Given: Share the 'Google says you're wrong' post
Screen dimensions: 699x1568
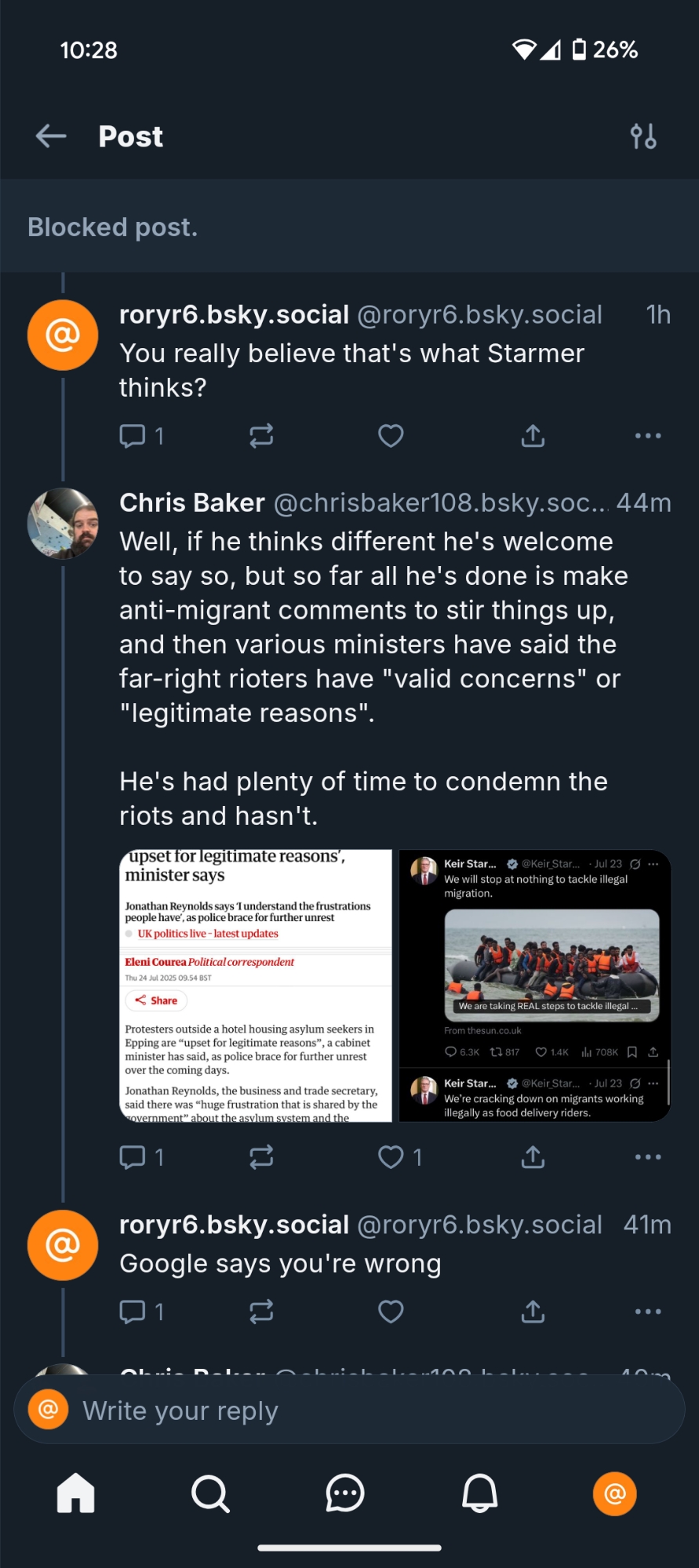Looking at the screenshot, I should point(533,1312).
